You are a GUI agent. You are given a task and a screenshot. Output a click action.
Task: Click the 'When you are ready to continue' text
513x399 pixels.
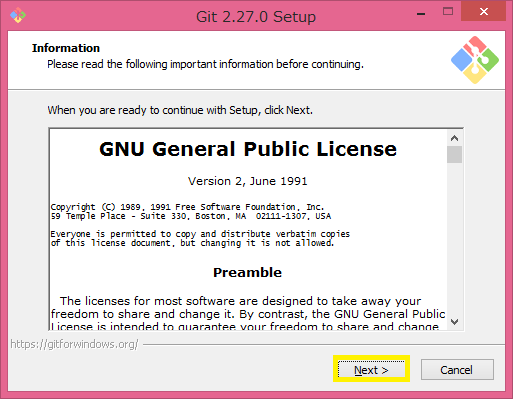tap(180, 110)
